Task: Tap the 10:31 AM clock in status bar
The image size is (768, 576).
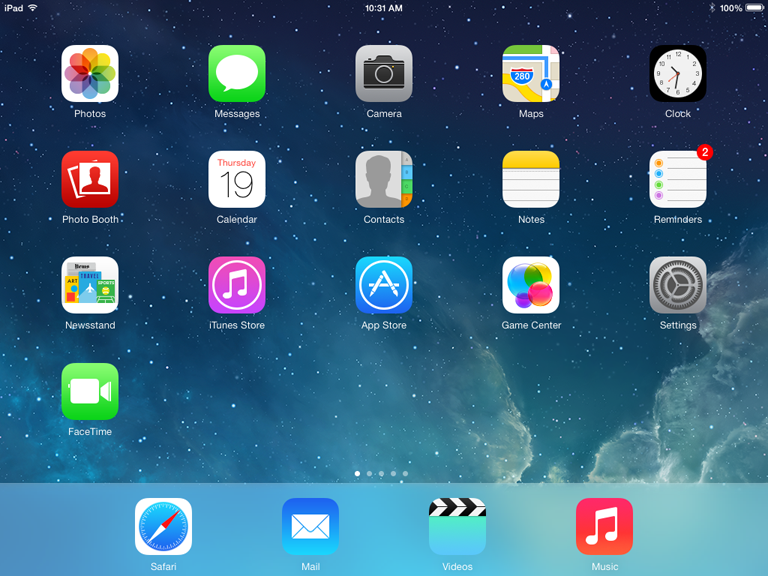Action: pyautogui.click(x=384, y=8)
